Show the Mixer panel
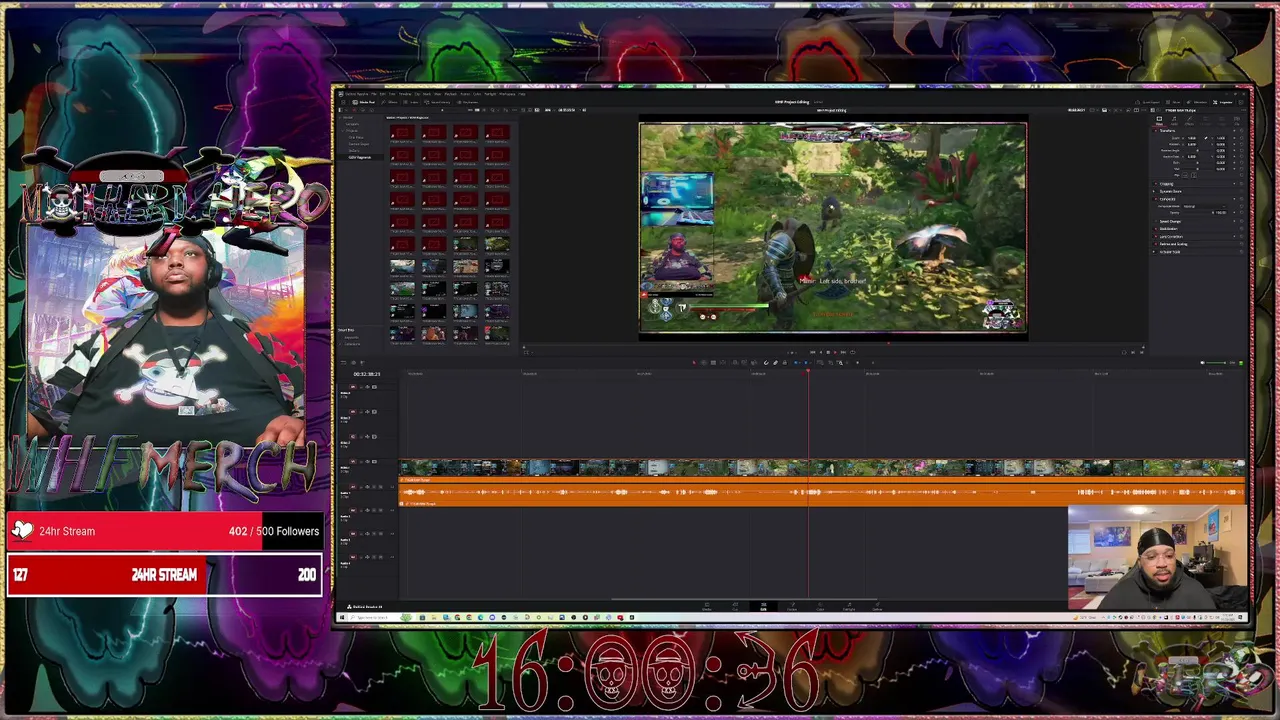The height and width of the screenshot is (720, 1280). click(x=1171, y=102)
